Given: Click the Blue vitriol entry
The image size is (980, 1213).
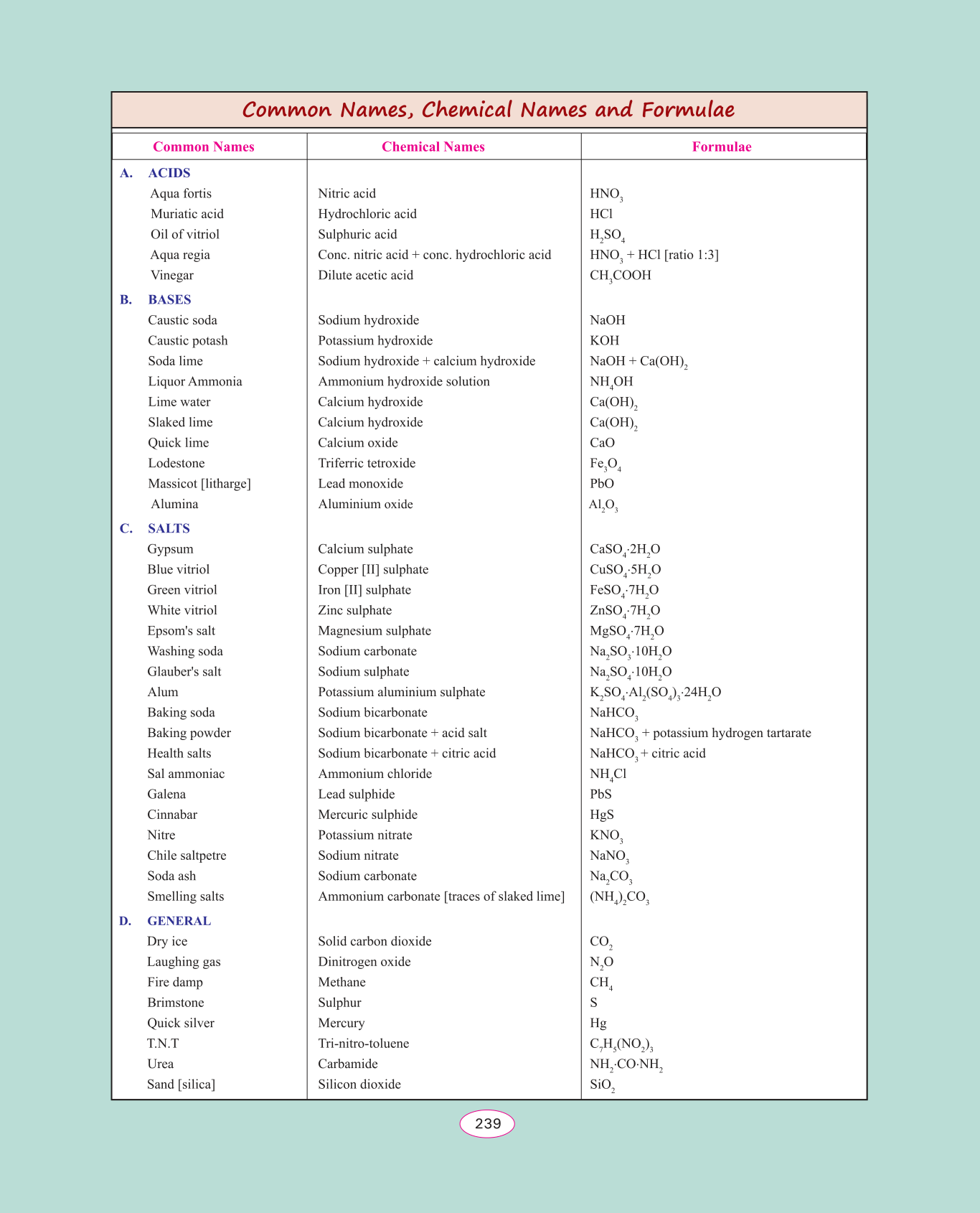Looking at the screenshot, I should 179,570.
